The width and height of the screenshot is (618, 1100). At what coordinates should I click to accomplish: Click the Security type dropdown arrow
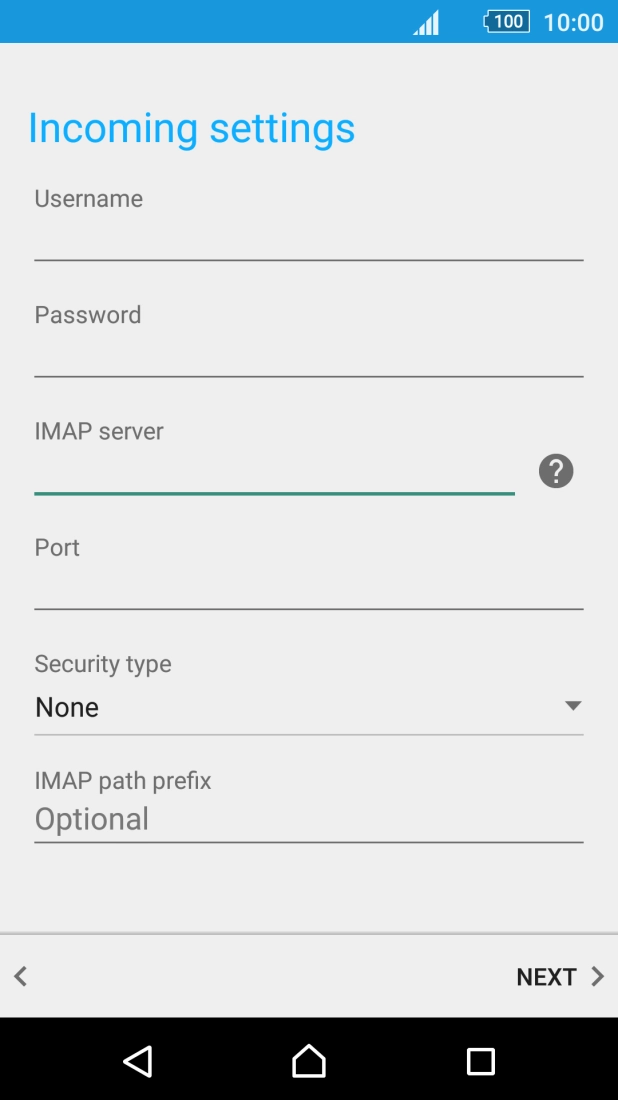tap(573, 706)
